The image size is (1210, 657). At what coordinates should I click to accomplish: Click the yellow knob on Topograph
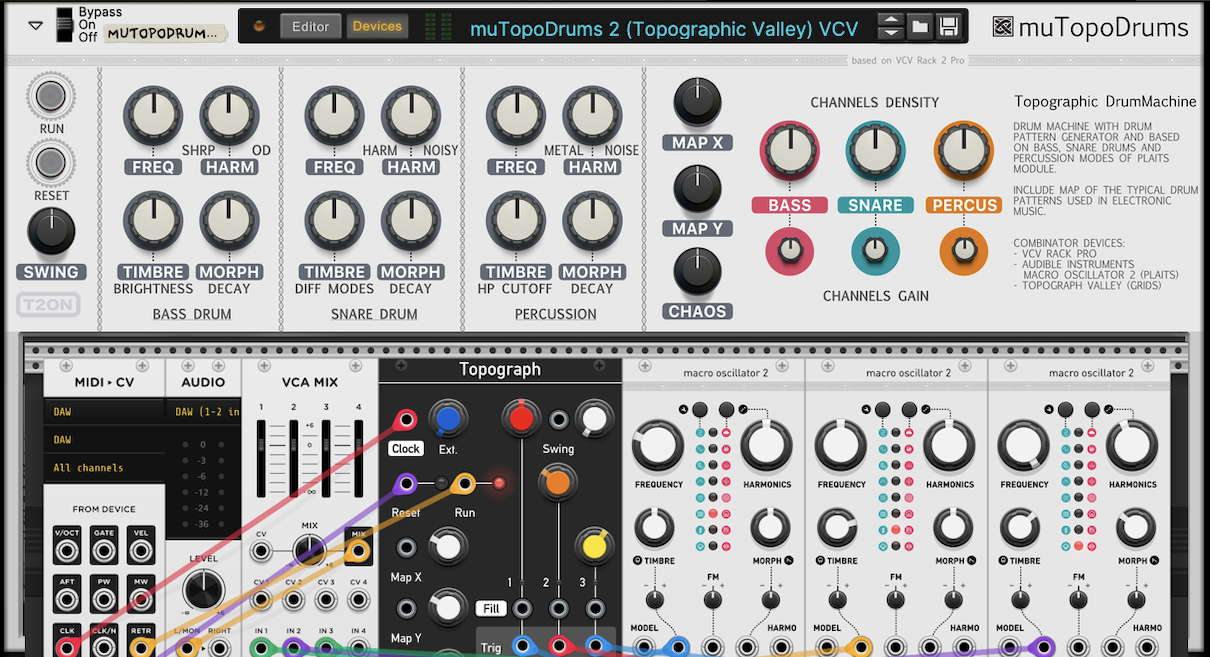[x=594, y=546]
